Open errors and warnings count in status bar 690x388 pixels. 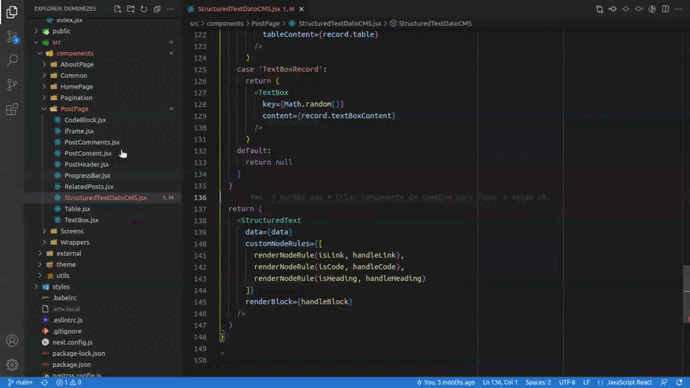(69, 382)
